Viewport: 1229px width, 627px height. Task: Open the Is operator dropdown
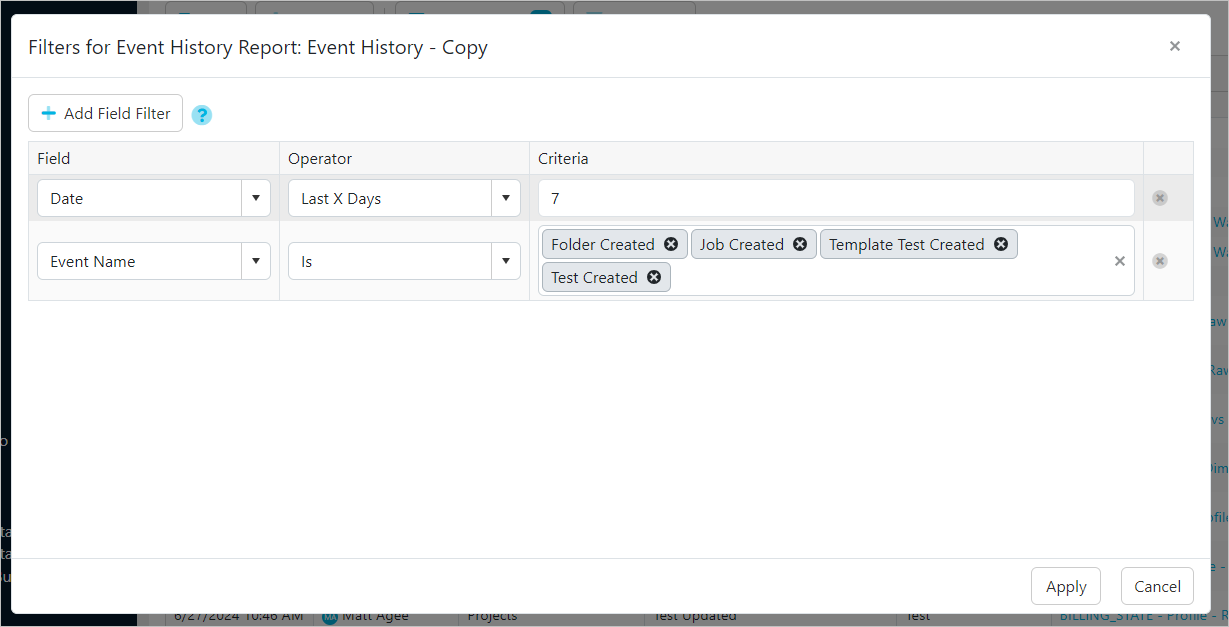pyautogui.click(x=506, y=261)
